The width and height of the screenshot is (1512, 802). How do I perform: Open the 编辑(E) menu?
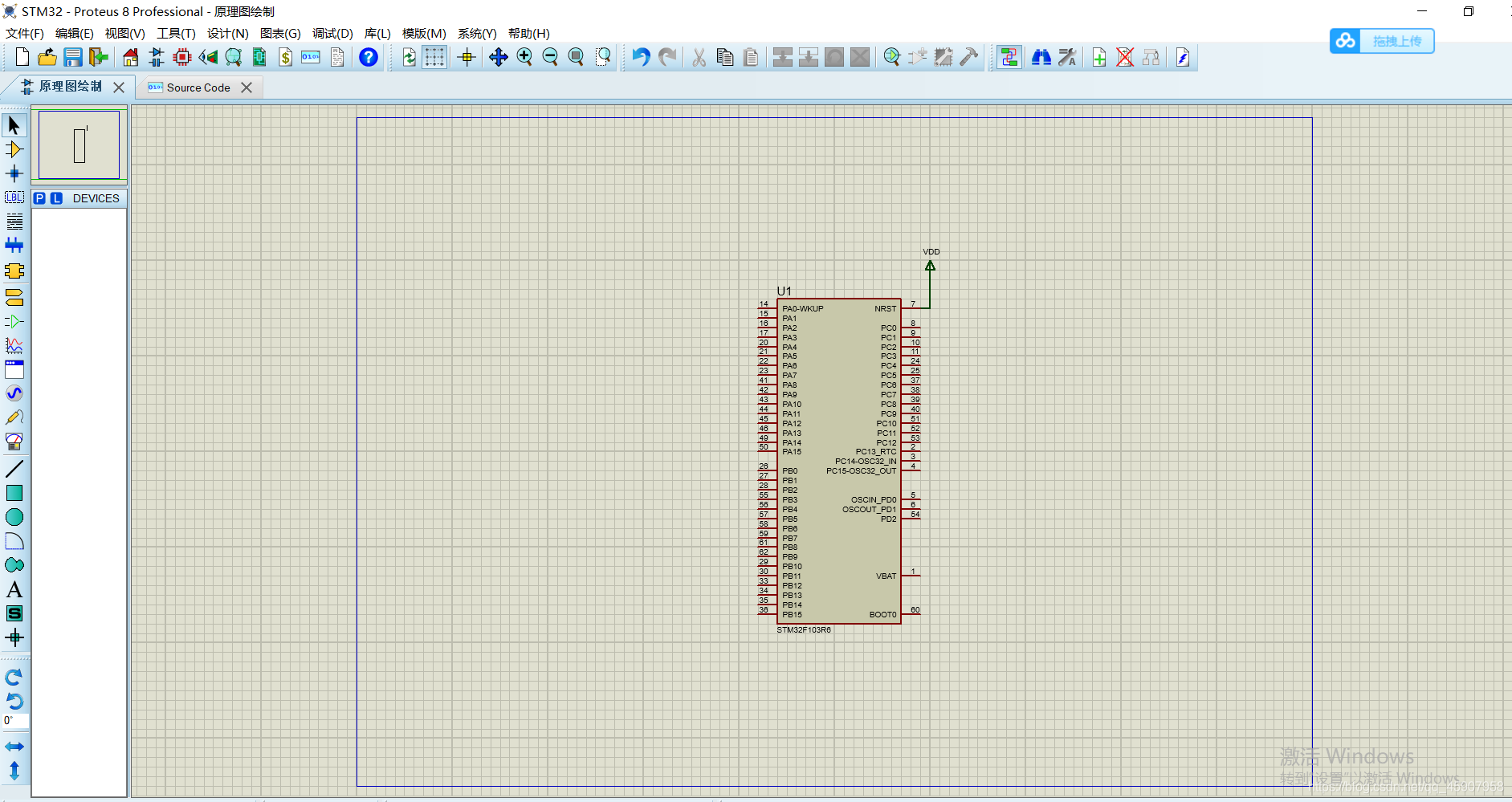75,33
